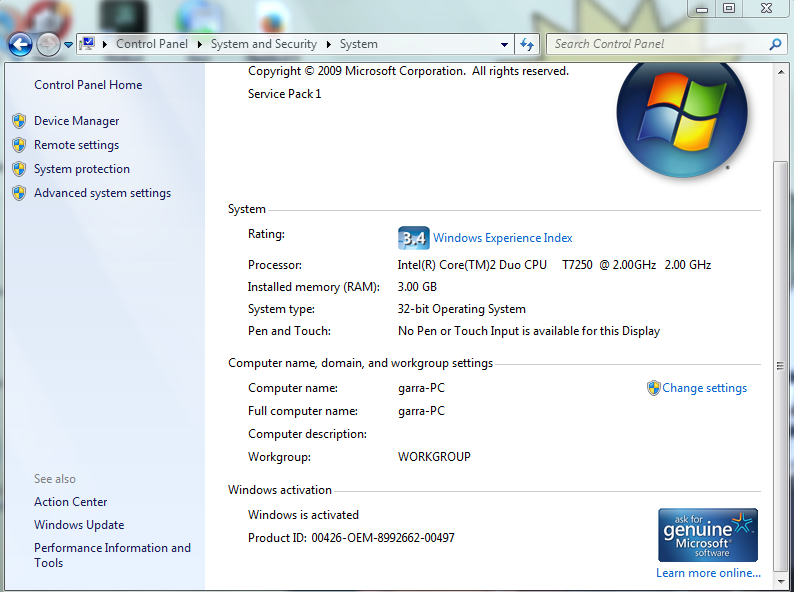794x592 pixels.
Task: Click the Forward navigation arrow
Action: pyautogui.click(x=48, y=45)
